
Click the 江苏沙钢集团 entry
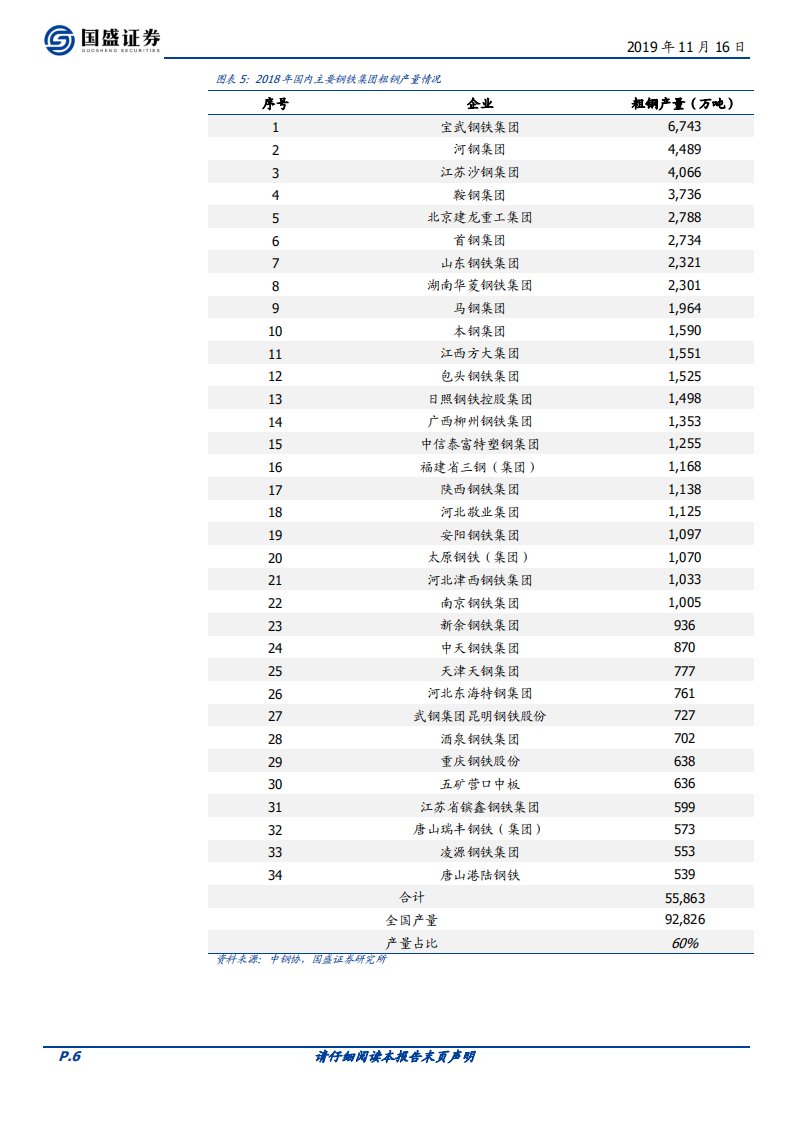pos(480,172)
